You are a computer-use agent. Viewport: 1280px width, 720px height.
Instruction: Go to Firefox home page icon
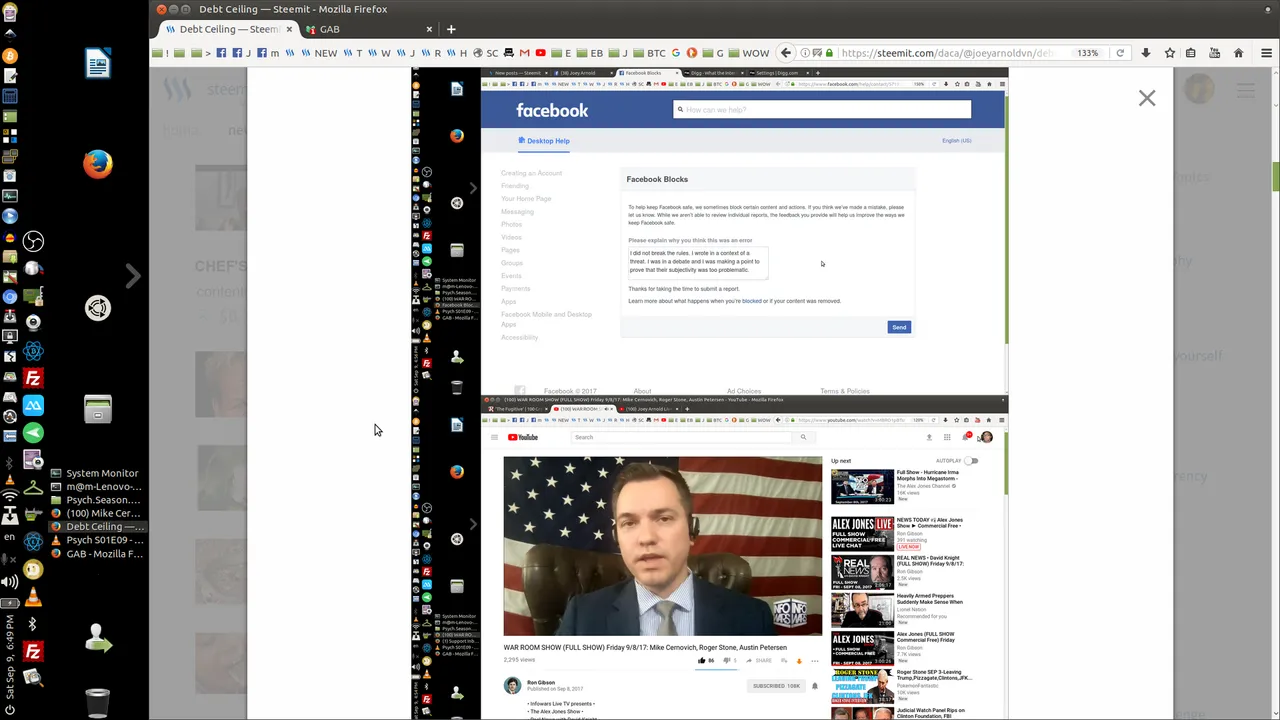tap(1238, 53)
